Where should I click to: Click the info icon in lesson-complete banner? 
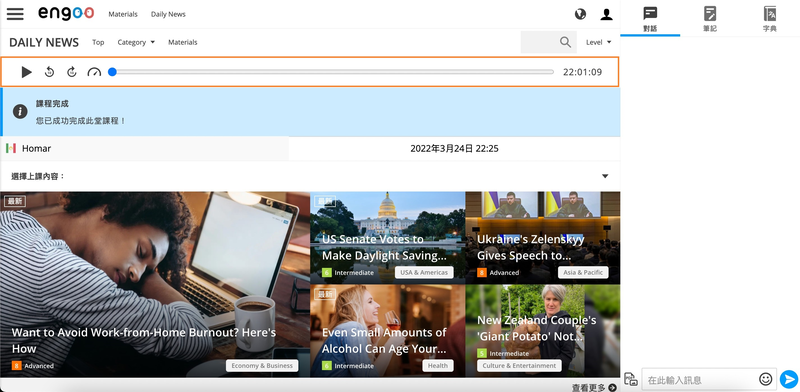click(x=20, y=111)
